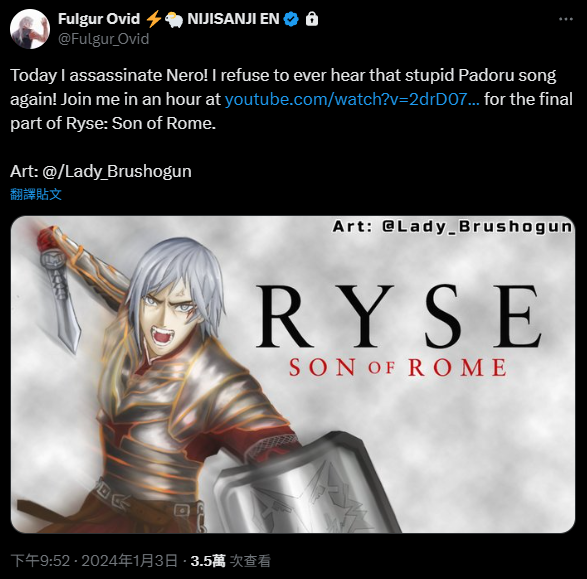Click the blue verified badge
Viewport: 587px width, 579px height.
coord(291,19)
